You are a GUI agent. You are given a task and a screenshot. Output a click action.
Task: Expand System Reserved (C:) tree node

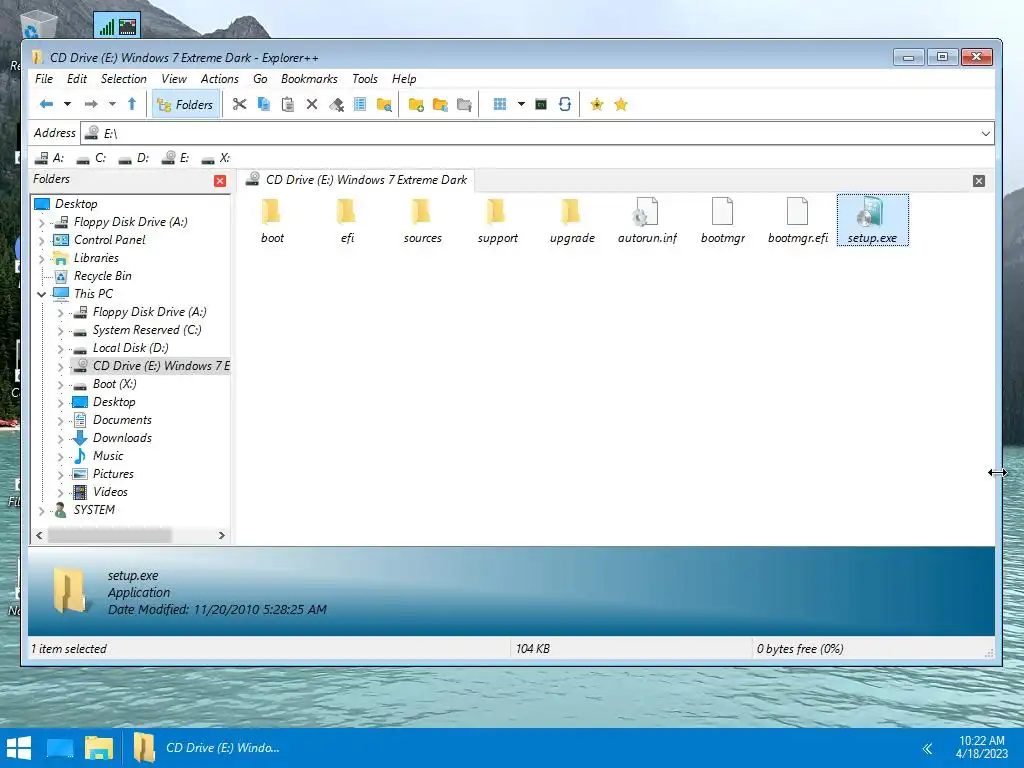tap(60, 330)
